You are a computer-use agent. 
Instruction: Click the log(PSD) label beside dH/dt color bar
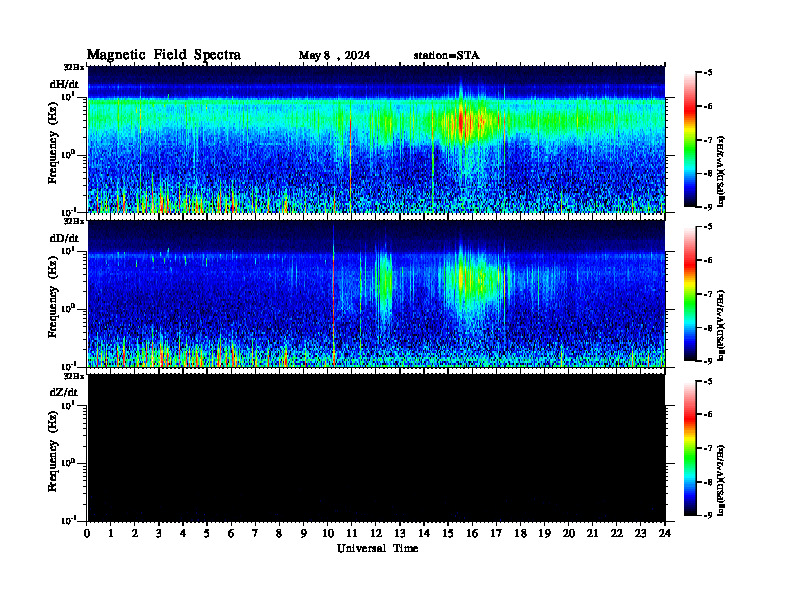click(721, 171)
